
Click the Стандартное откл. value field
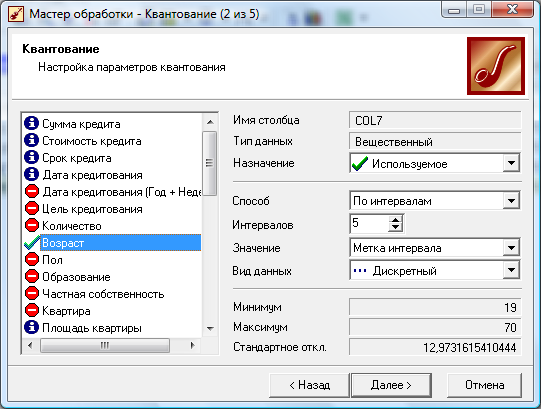click(x=435, y=347)
